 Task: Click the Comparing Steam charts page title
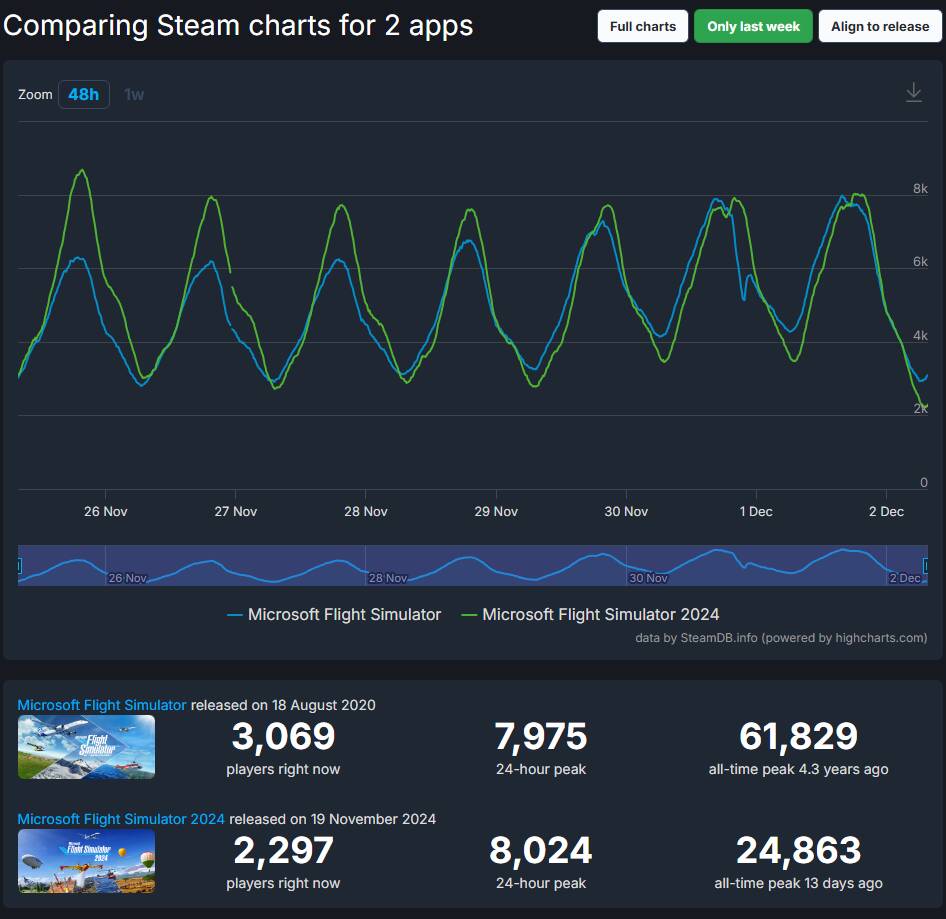point(238,25)
